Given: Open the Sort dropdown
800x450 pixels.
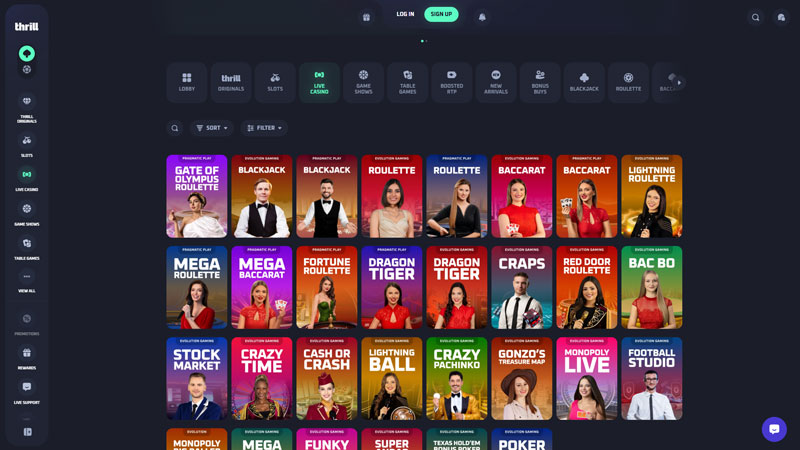Looking at the screenshot, I should point(212,128).
